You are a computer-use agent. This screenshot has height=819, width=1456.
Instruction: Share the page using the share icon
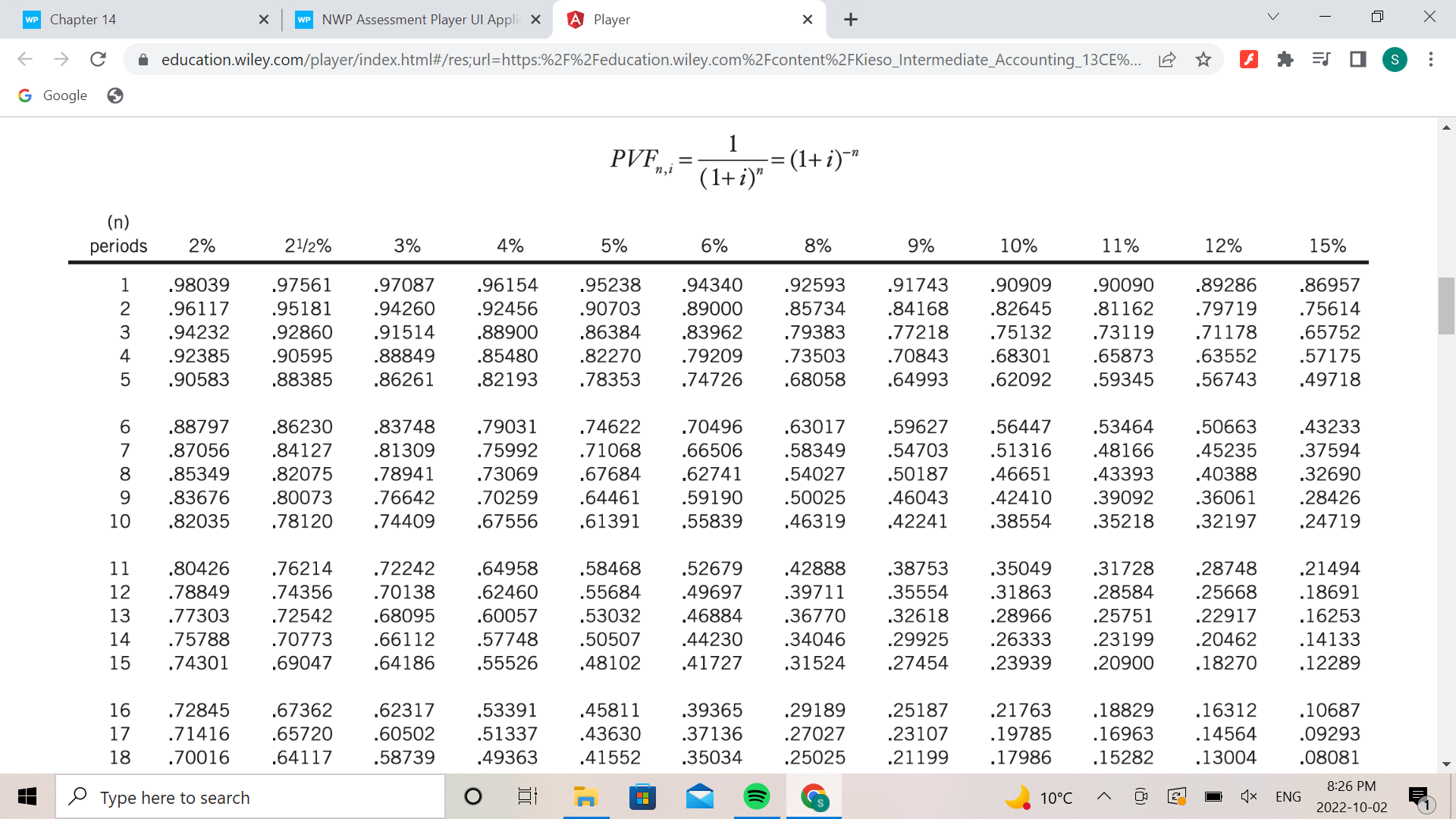point(1167,59)
